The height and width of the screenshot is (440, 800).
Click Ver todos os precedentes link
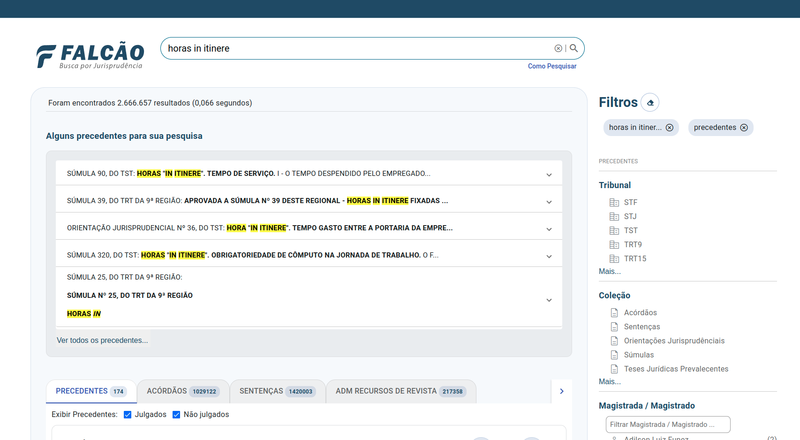click(102, 340)
